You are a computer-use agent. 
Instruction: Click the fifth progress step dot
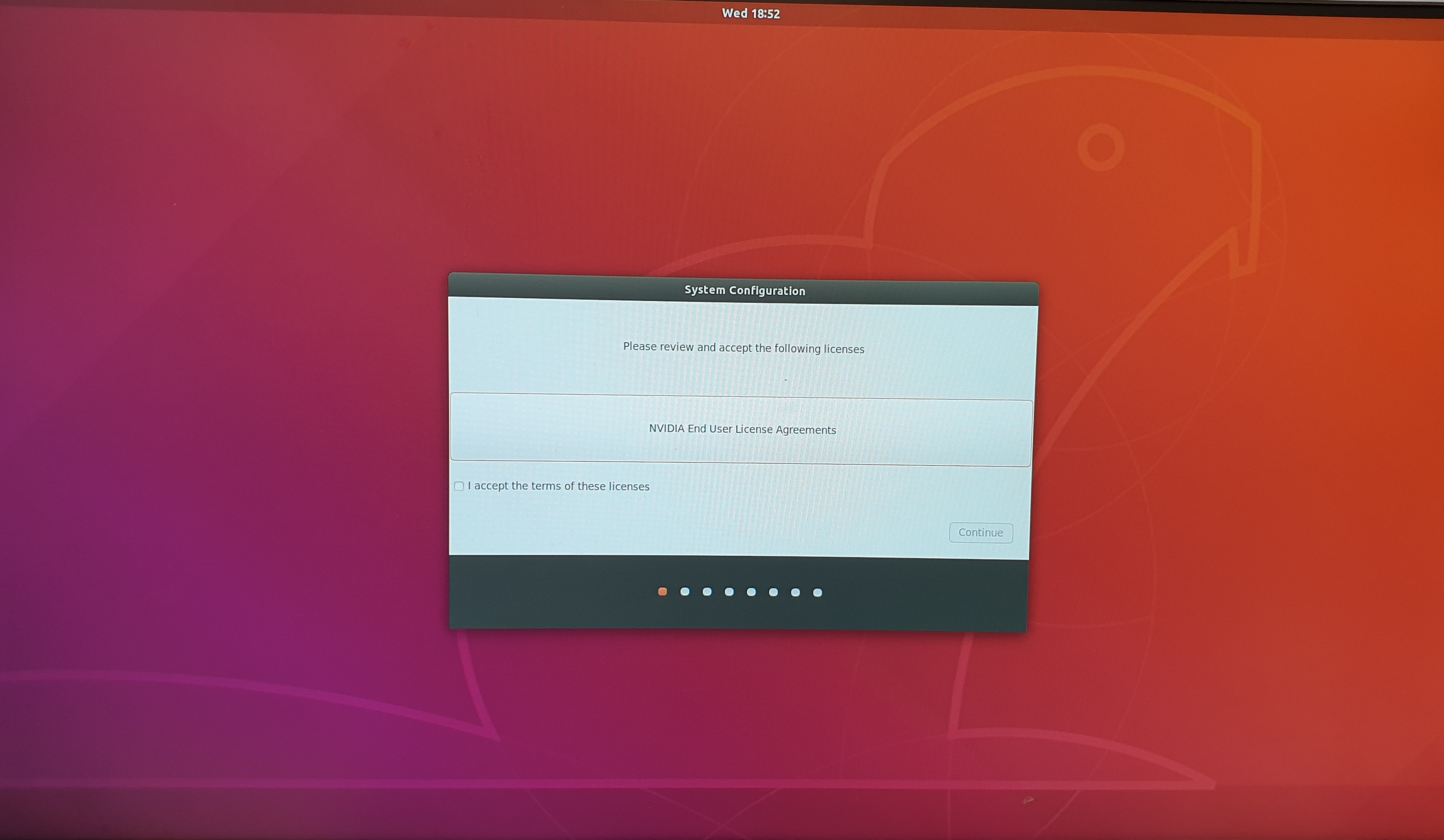[x=751, y=592]
